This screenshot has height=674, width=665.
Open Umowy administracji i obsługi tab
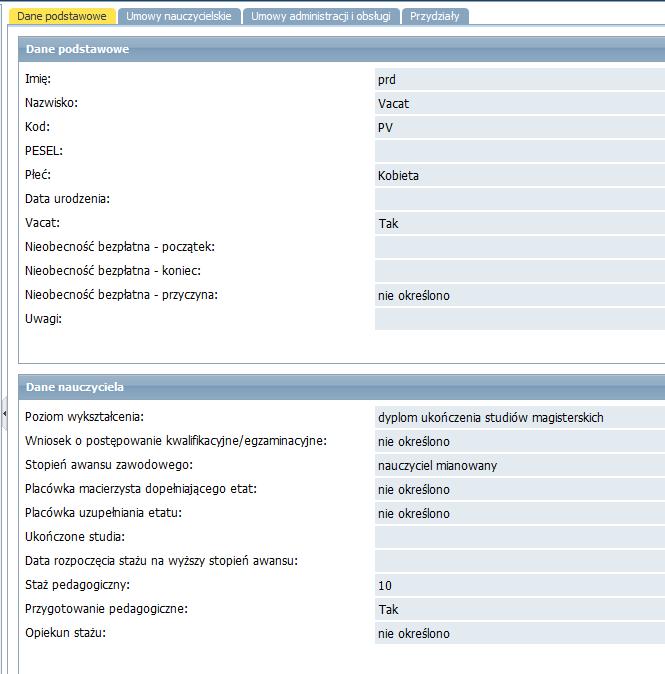(321, 16)
